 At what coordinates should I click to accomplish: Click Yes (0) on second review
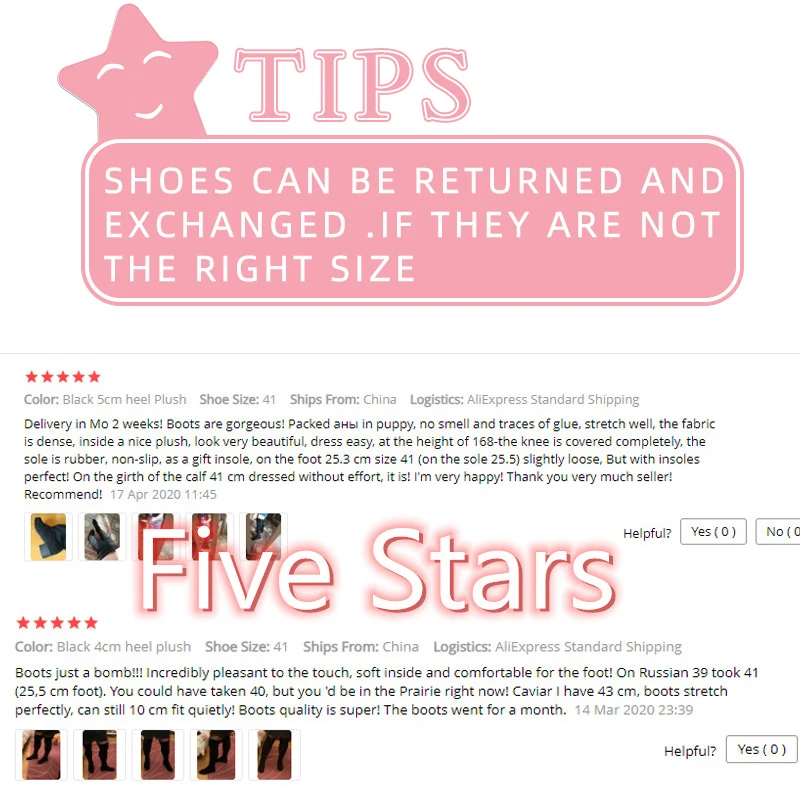point(762,749)
